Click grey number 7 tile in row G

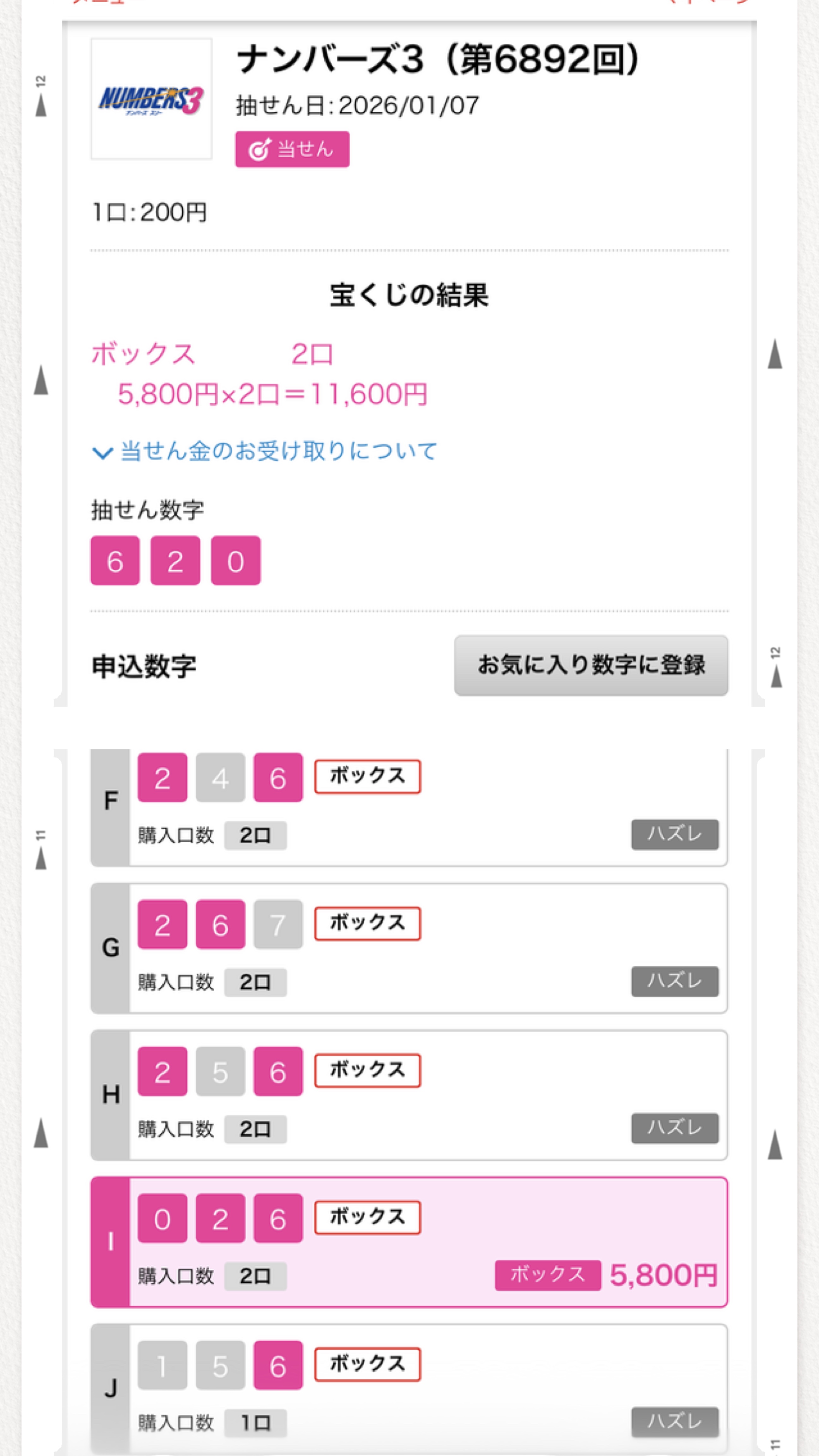[x=277, y=925]
